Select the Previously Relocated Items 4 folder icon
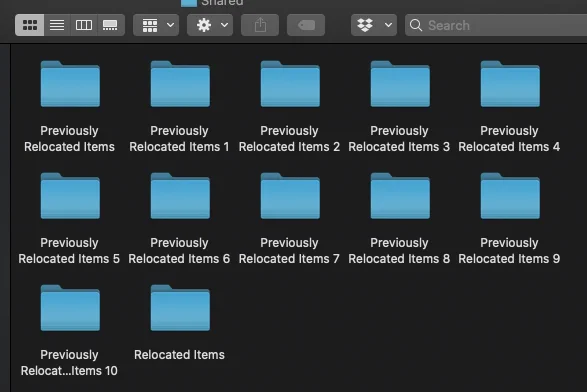This screenshot has height=392, width=587. (x=510, y=84)
